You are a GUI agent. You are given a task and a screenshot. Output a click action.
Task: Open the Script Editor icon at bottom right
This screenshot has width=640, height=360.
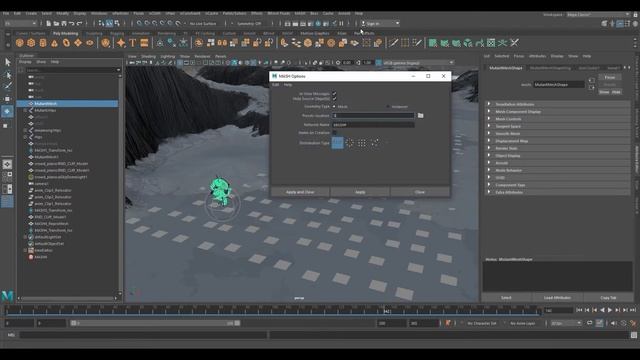[633, 335]
